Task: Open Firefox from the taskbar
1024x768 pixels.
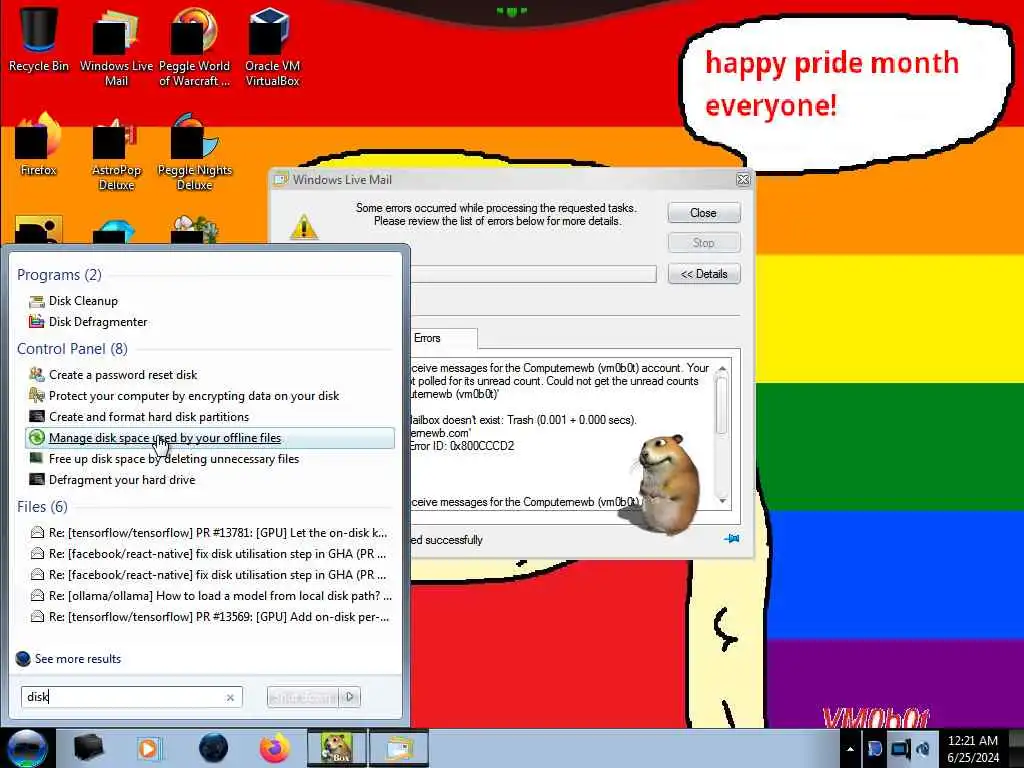Action: coord(275,748)
